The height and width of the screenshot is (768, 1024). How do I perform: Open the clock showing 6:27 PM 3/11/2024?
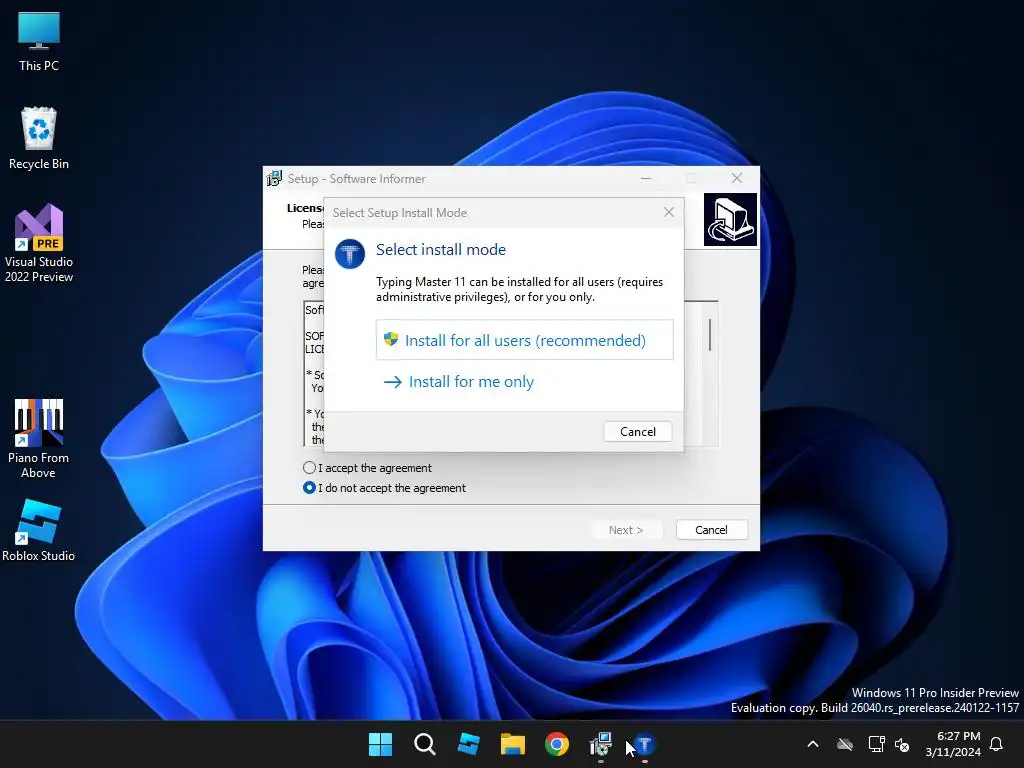tap(953, 744)
